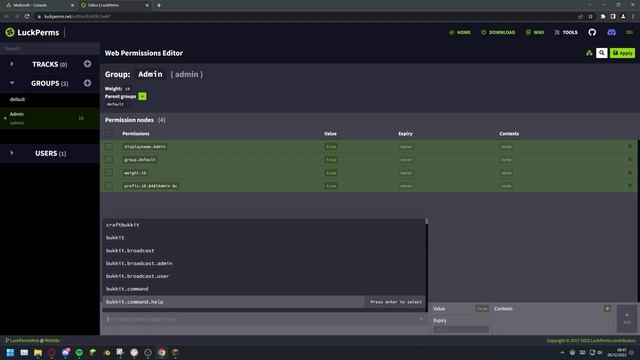
Task: Click the white search magnifier button
Action: pyautogui.click(x=602, y=53)
